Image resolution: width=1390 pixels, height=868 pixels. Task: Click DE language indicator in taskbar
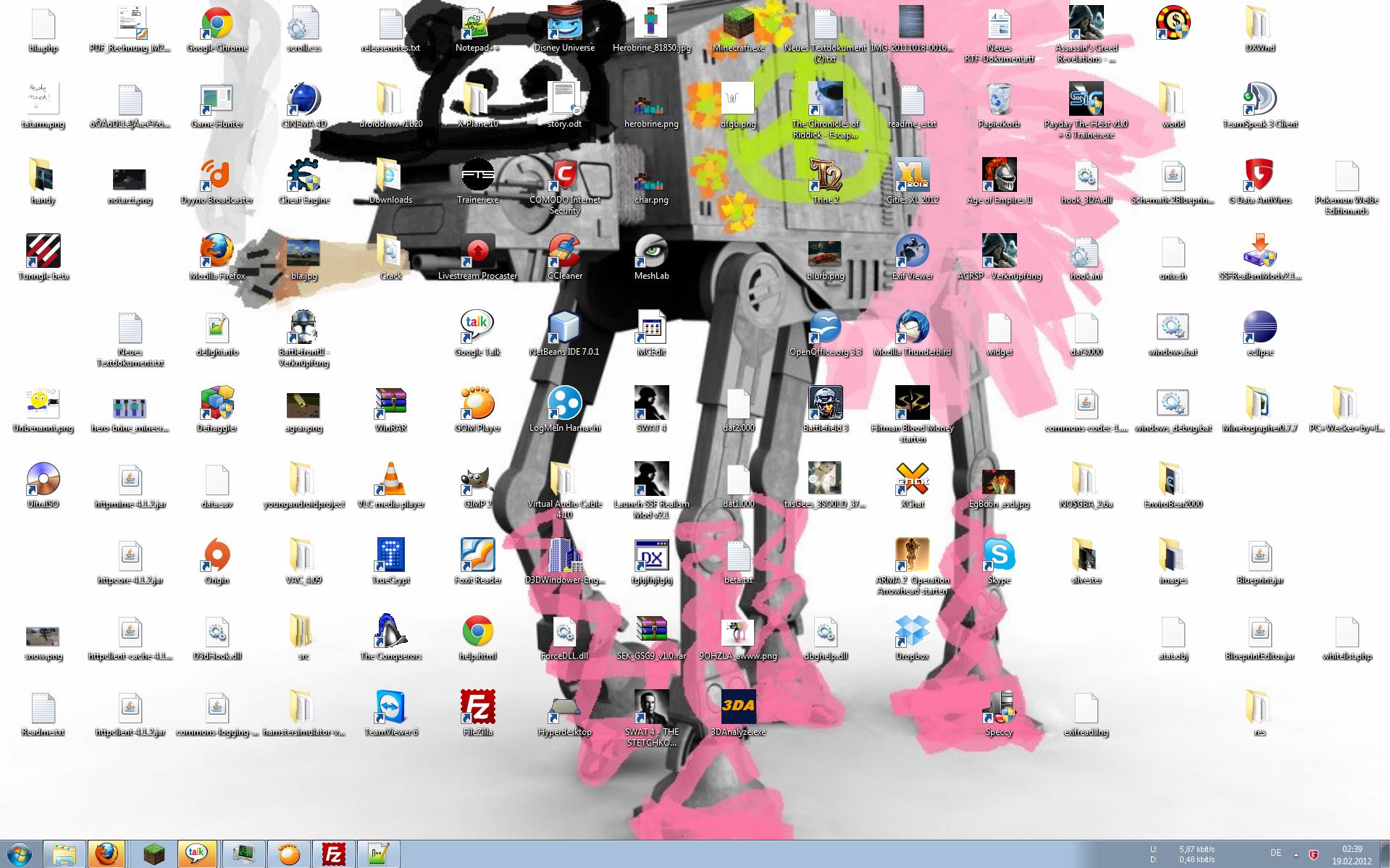click(1276, 853)
